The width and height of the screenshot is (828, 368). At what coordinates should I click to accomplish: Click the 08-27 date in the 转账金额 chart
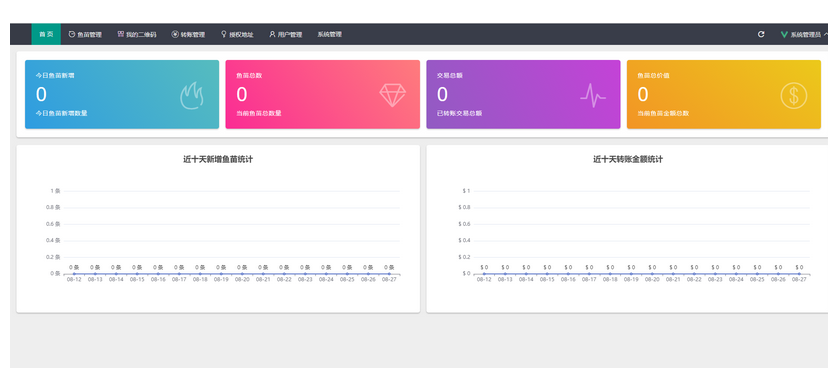pos(799,279)
